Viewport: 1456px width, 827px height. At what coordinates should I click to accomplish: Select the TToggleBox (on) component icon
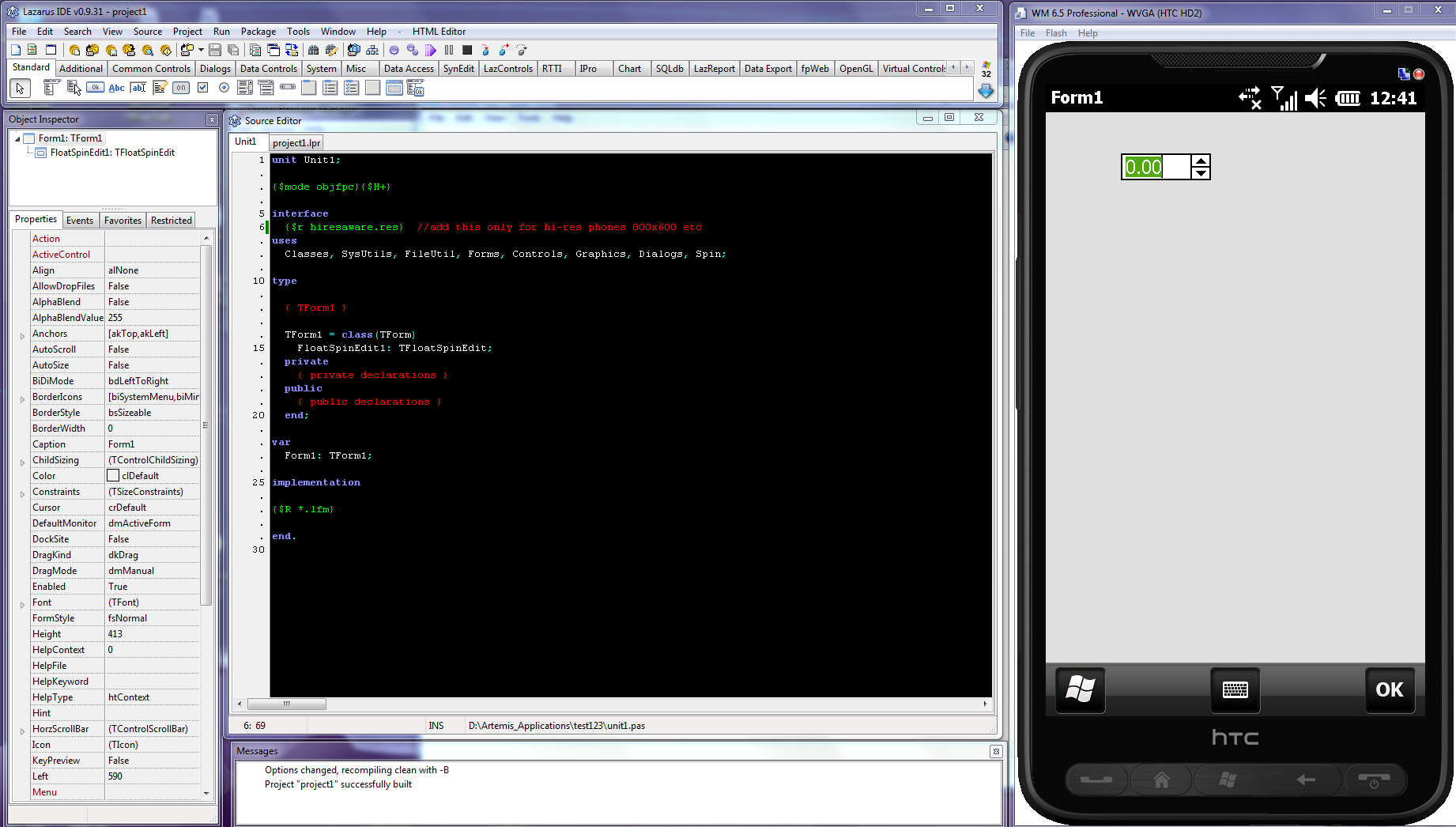coord(181,88)
